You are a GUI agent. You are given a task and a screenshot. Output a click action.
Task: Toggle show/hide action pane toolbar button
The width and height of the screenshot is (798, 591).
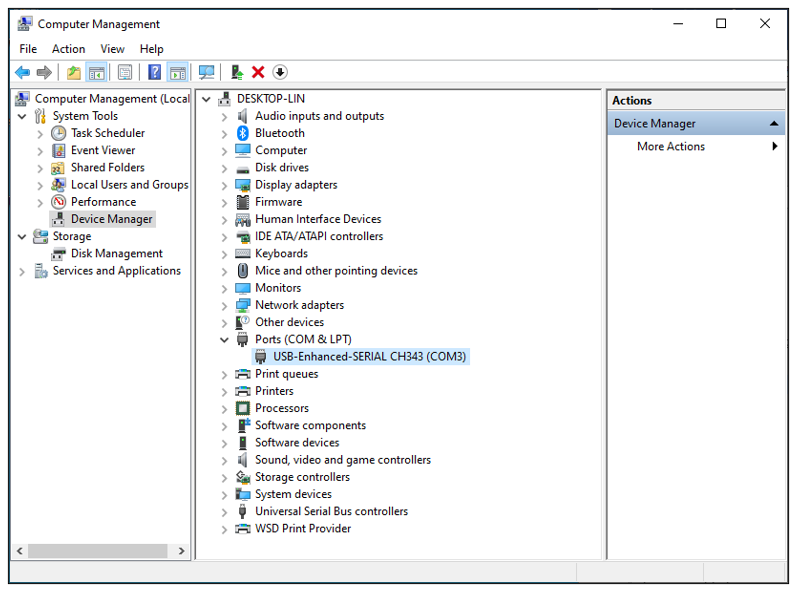click(x=178, y=72)
